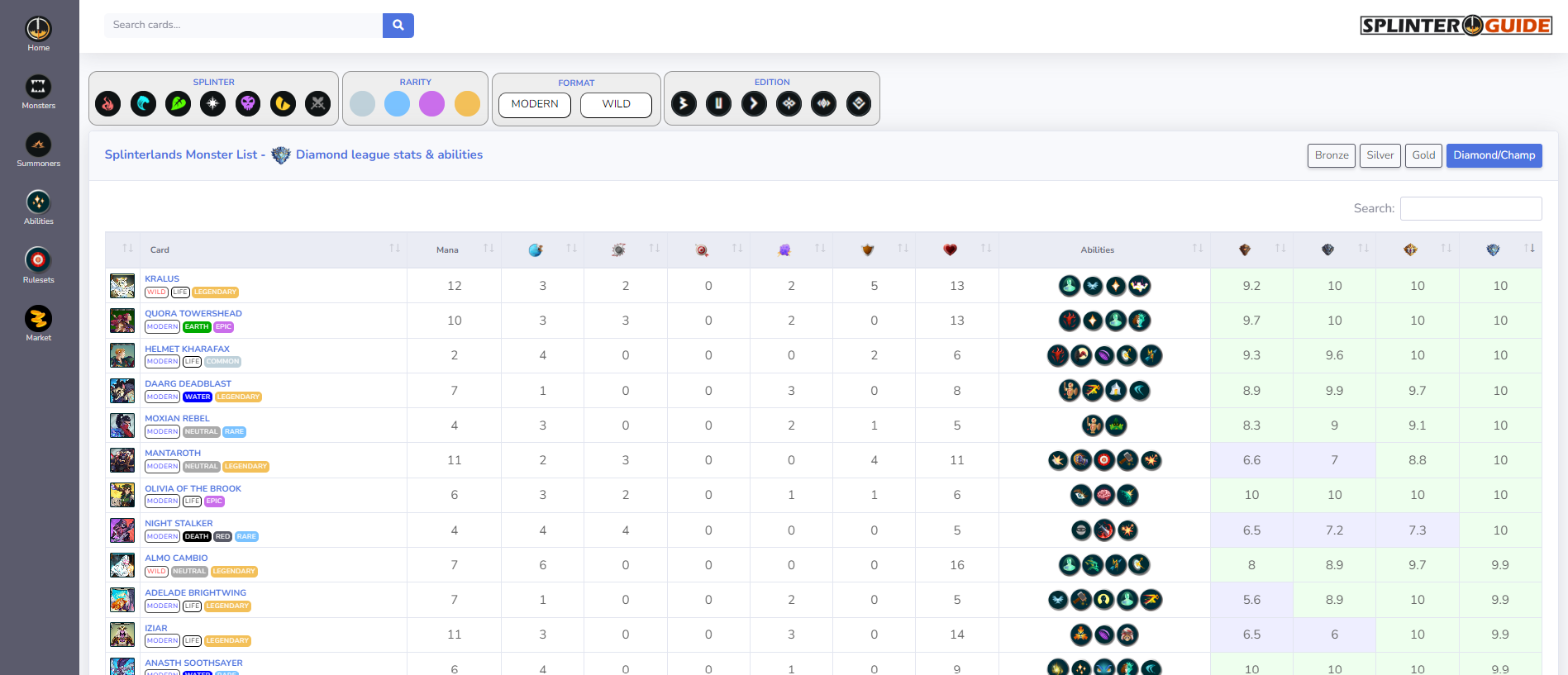Pick the gray Common rarity circle
This screenshot has height=675, width=1568.
tap(362, 103)
